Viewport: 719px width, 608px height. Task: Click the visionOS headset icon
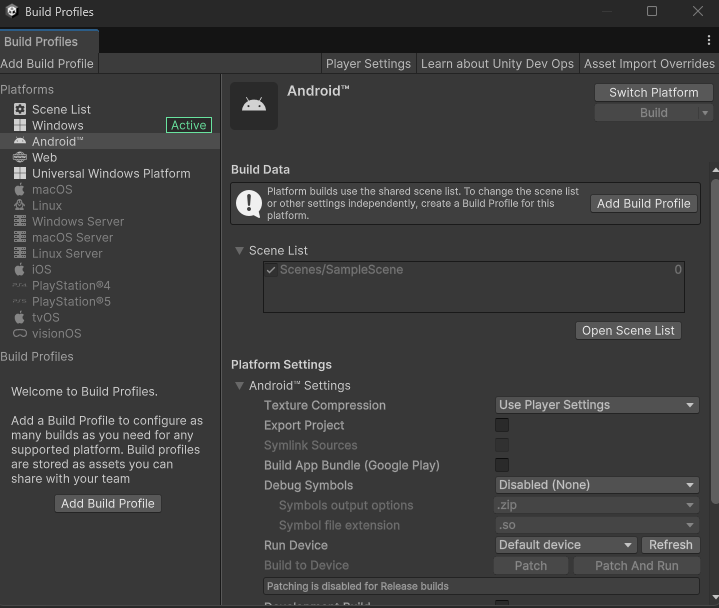(x=20, y=333)
